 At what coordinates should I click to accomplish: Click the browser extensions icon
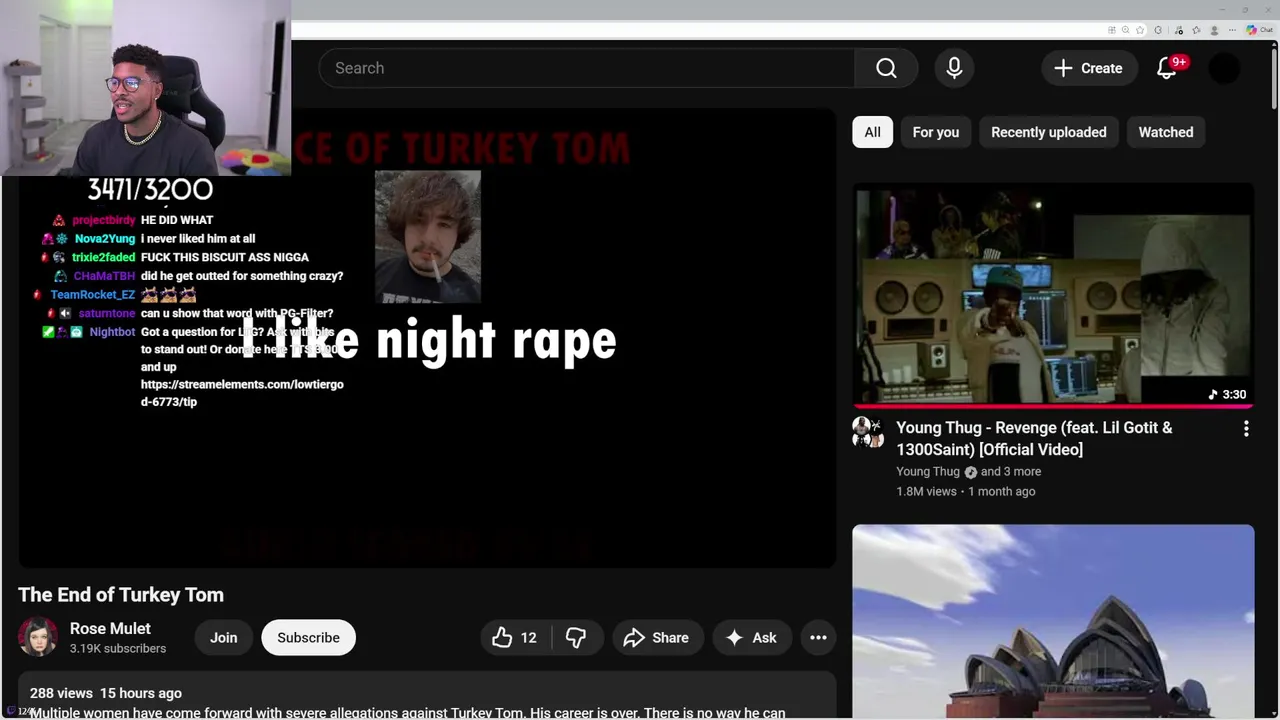point(1158,30)
